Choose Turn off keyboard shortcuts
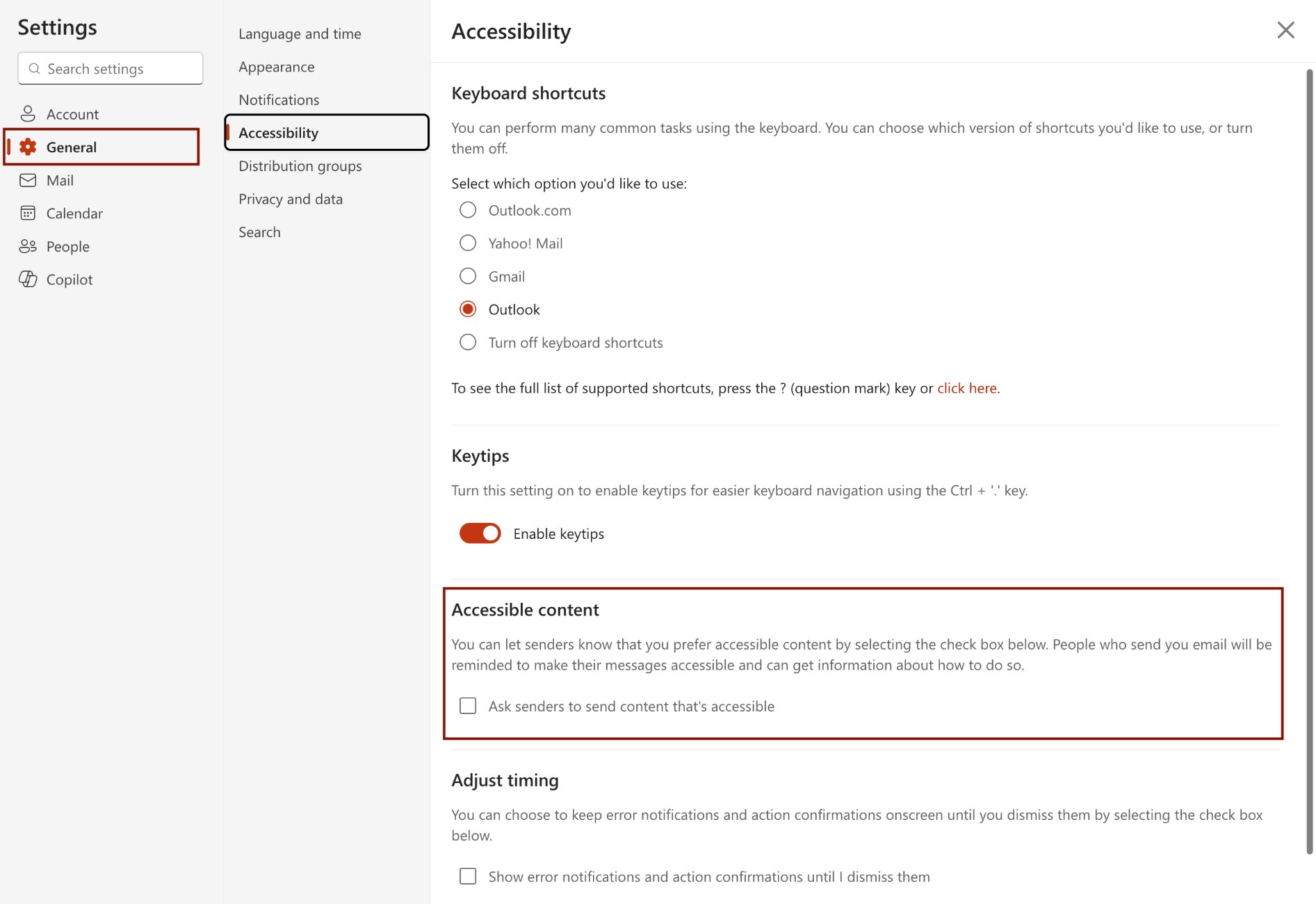The width and height of the screenshot is (1316, 904). [x=468, y=341]
